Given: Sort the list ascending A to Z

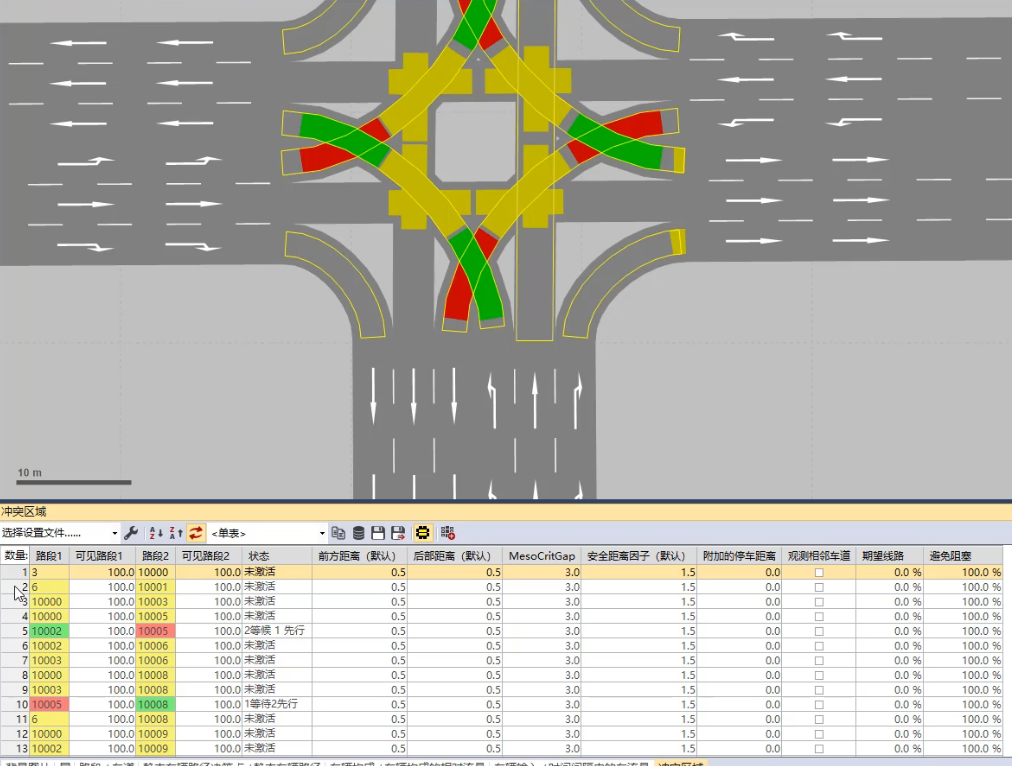Looking at the screenshot, I should click(x=156, y=533).
